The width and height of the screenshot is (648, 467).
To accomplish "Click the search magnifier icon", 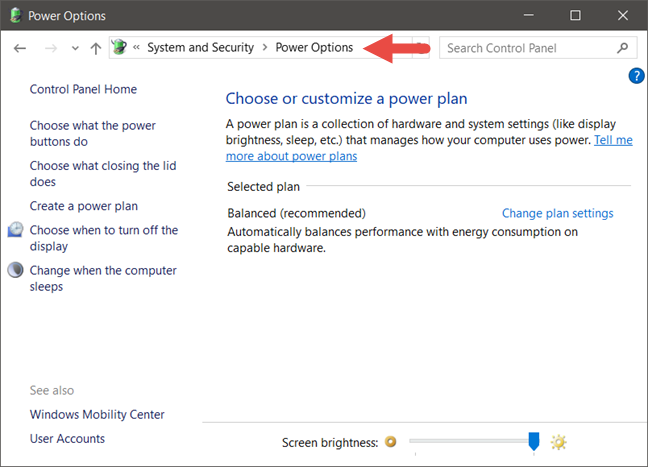I will tap(622, 47).
